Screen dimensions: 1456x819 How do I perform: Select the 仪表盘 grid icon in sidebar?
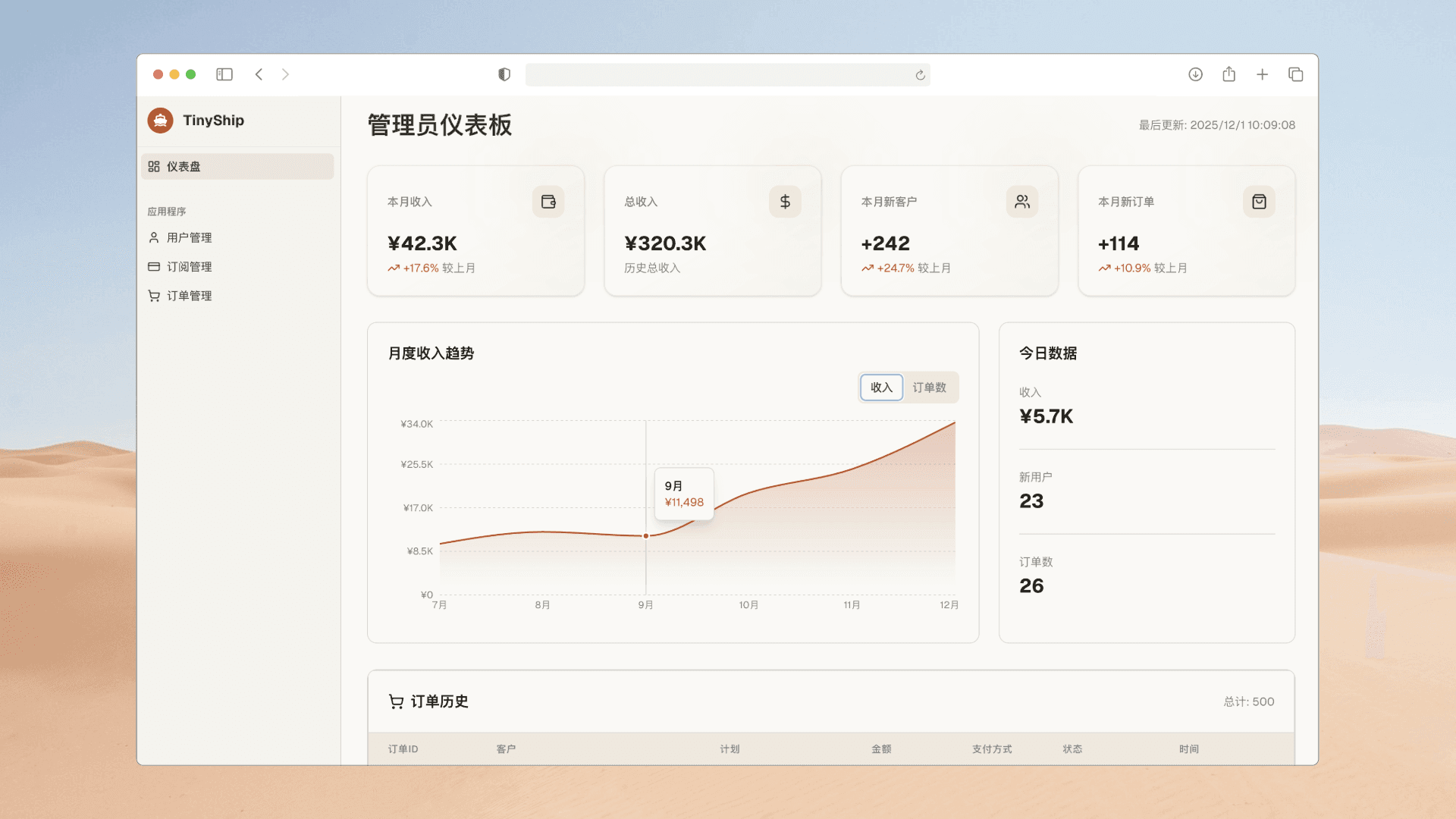(154, 166)
